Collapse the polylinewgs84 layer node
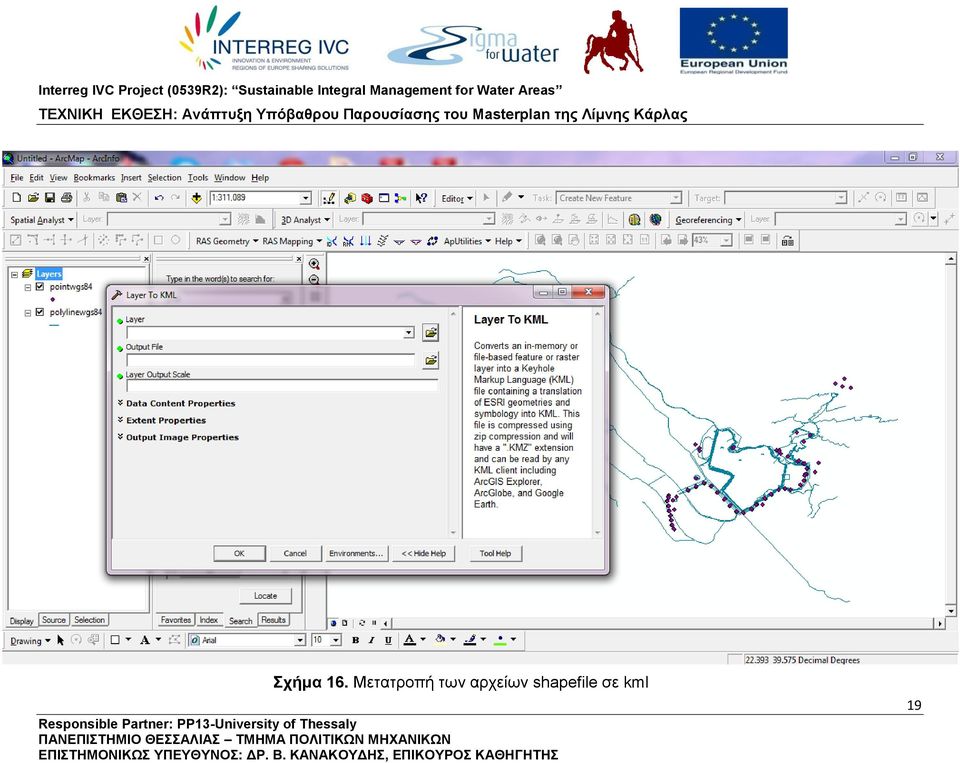 click(28, 313)
